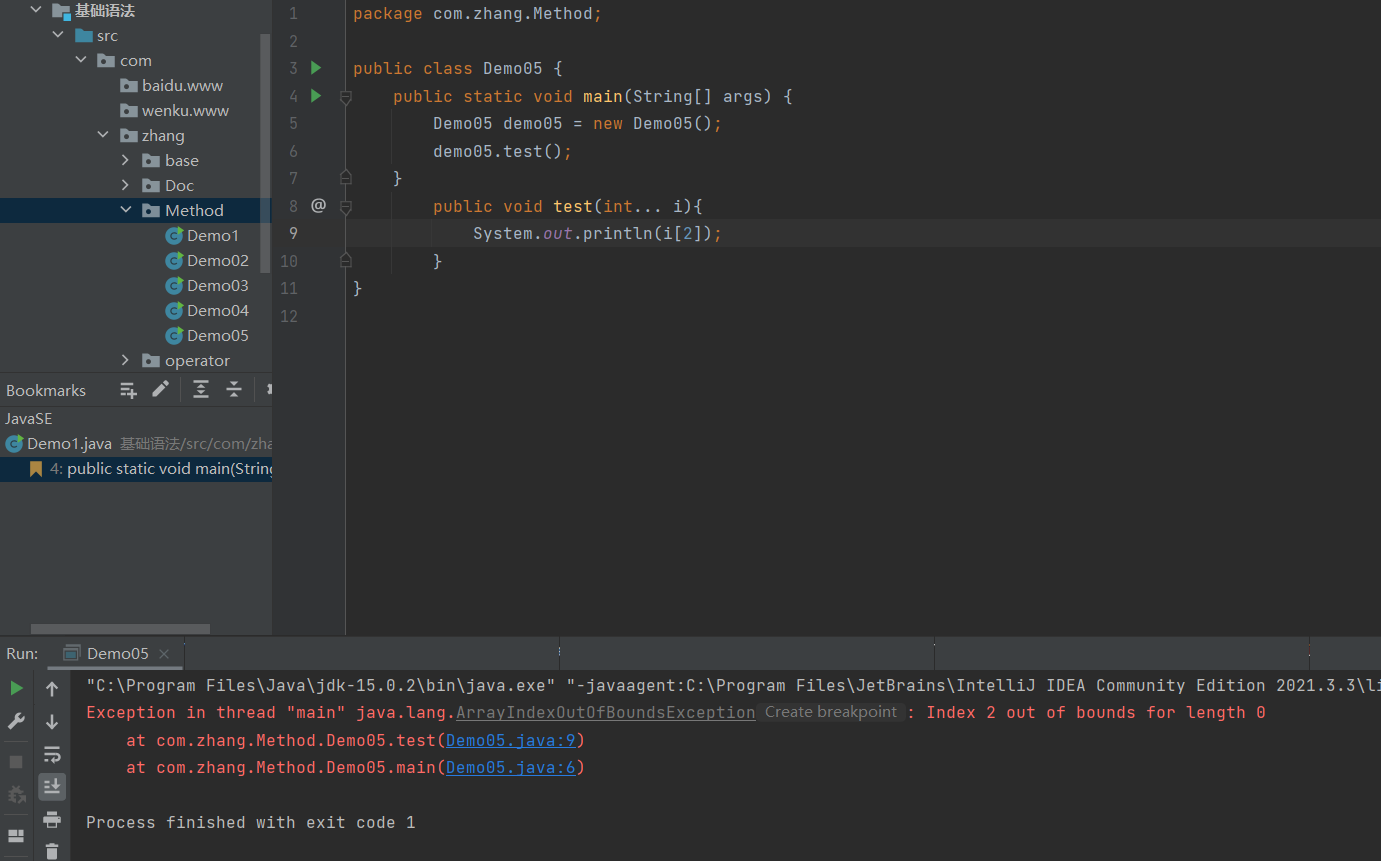
Task: Fold the main method at line 4
Action: pyautogui.click(x=346, y=97)
